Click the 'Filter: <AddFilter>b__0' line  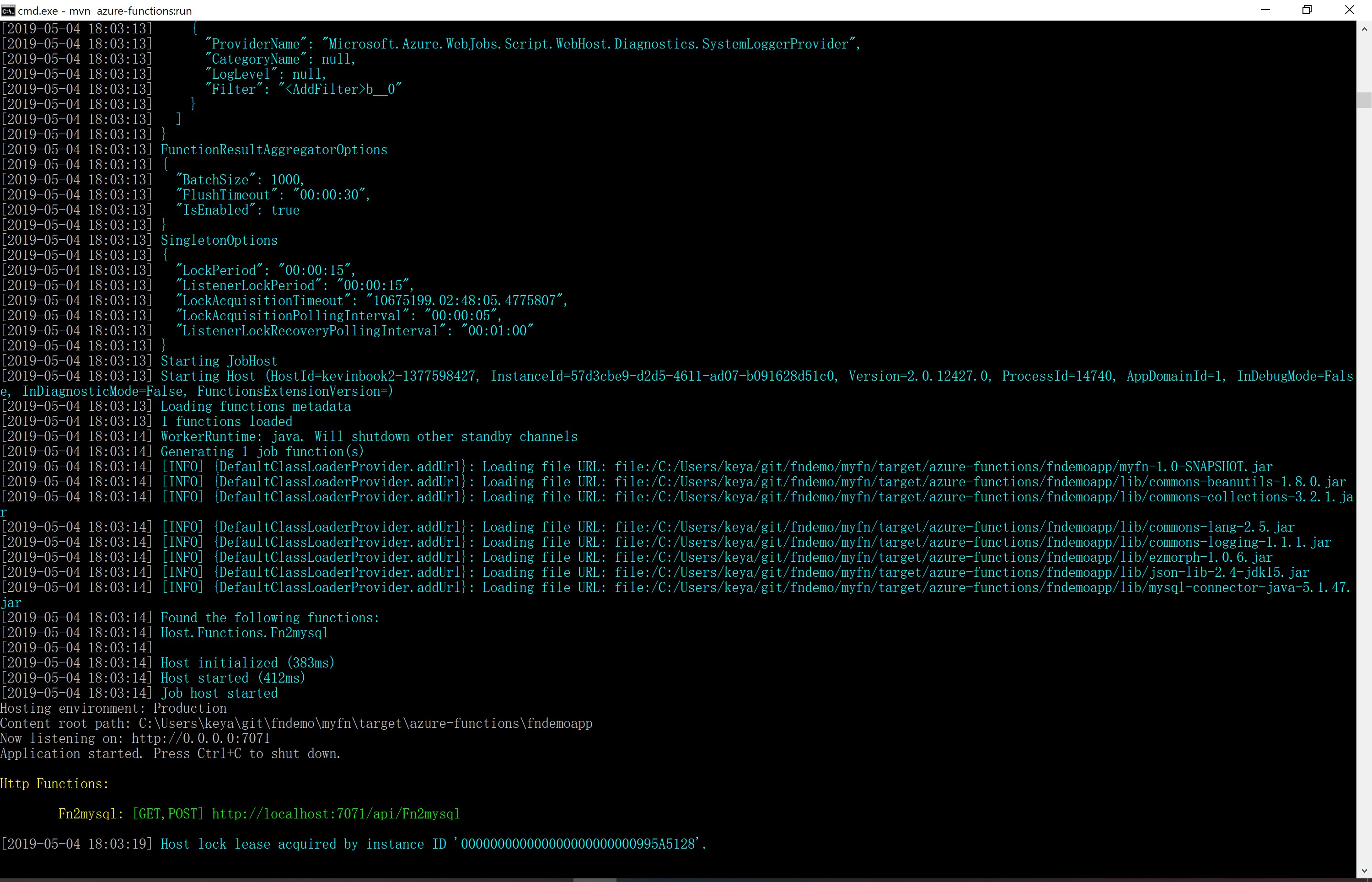click(202, 89)
